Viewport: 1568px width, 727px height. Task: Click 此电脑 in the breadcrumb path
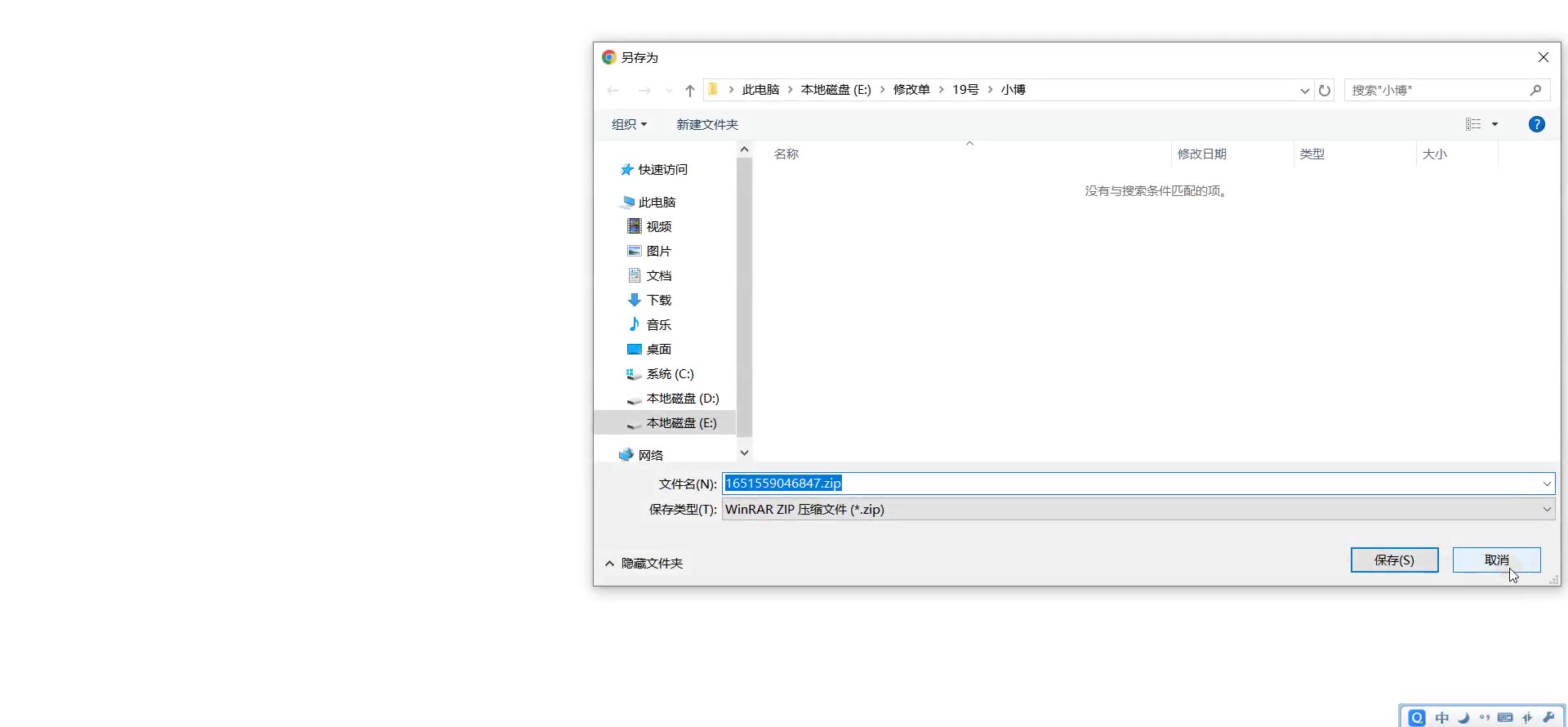coord(760,90)
